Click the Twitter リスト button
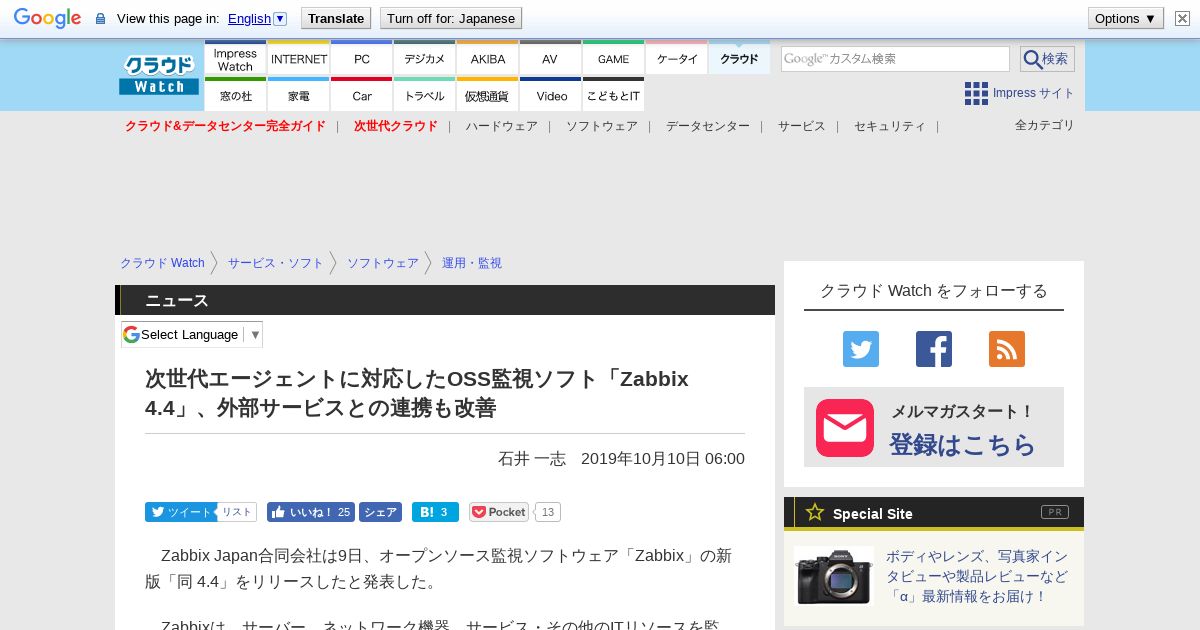Image resolution: width=1200 pixels, height=630 pixels. pos(237,512)
